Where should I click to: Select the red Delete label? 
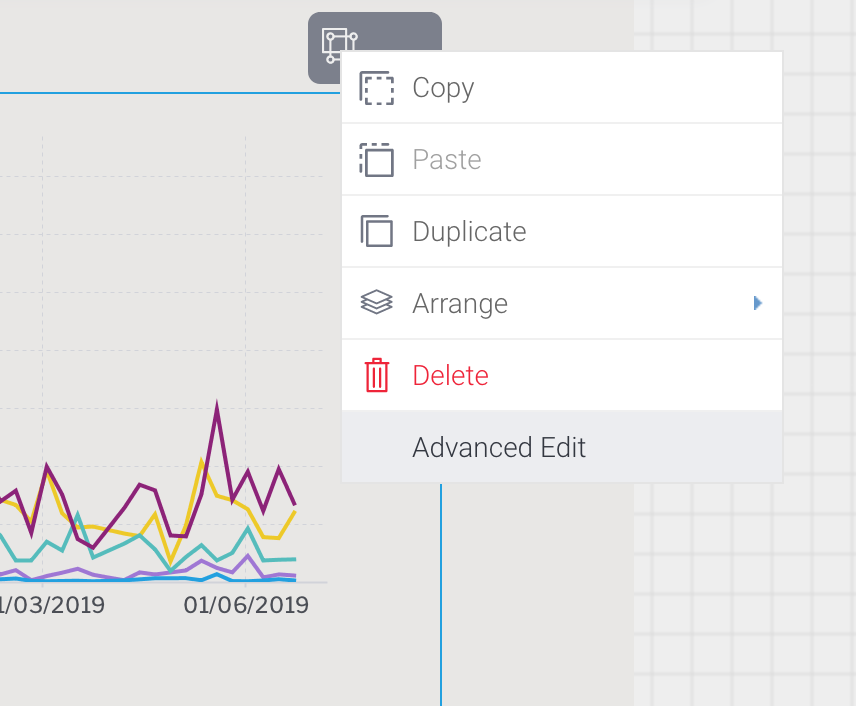(x=451, y=376)
